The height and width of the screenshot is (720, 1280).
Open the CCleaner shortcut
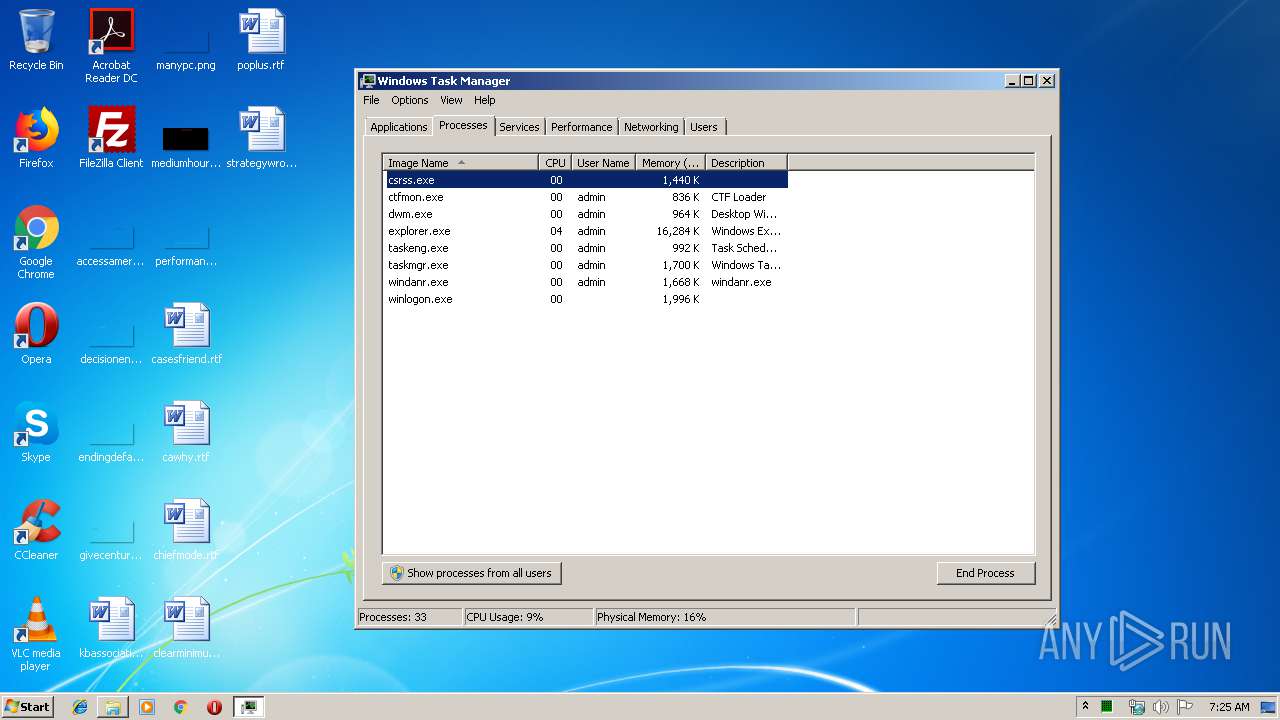pos(36,530)
